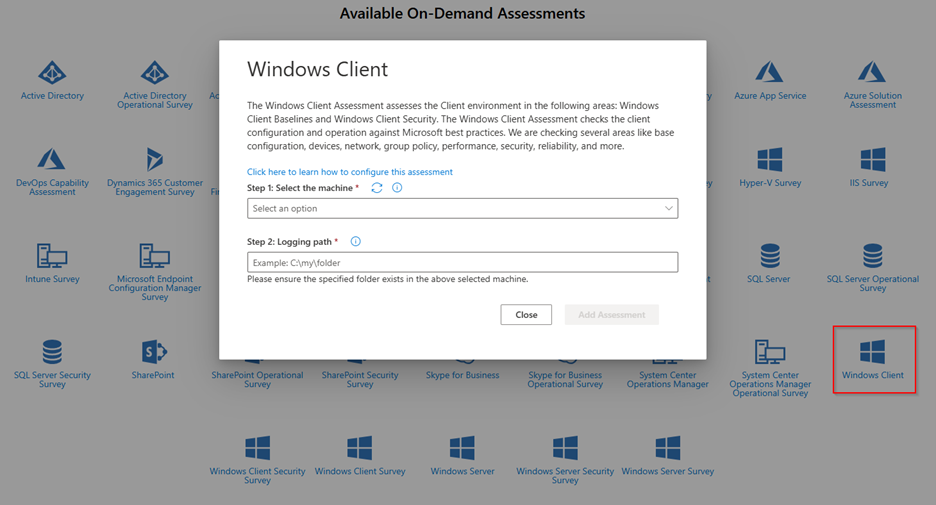Open the Windows Server Survey icon

tap(668, 448)
